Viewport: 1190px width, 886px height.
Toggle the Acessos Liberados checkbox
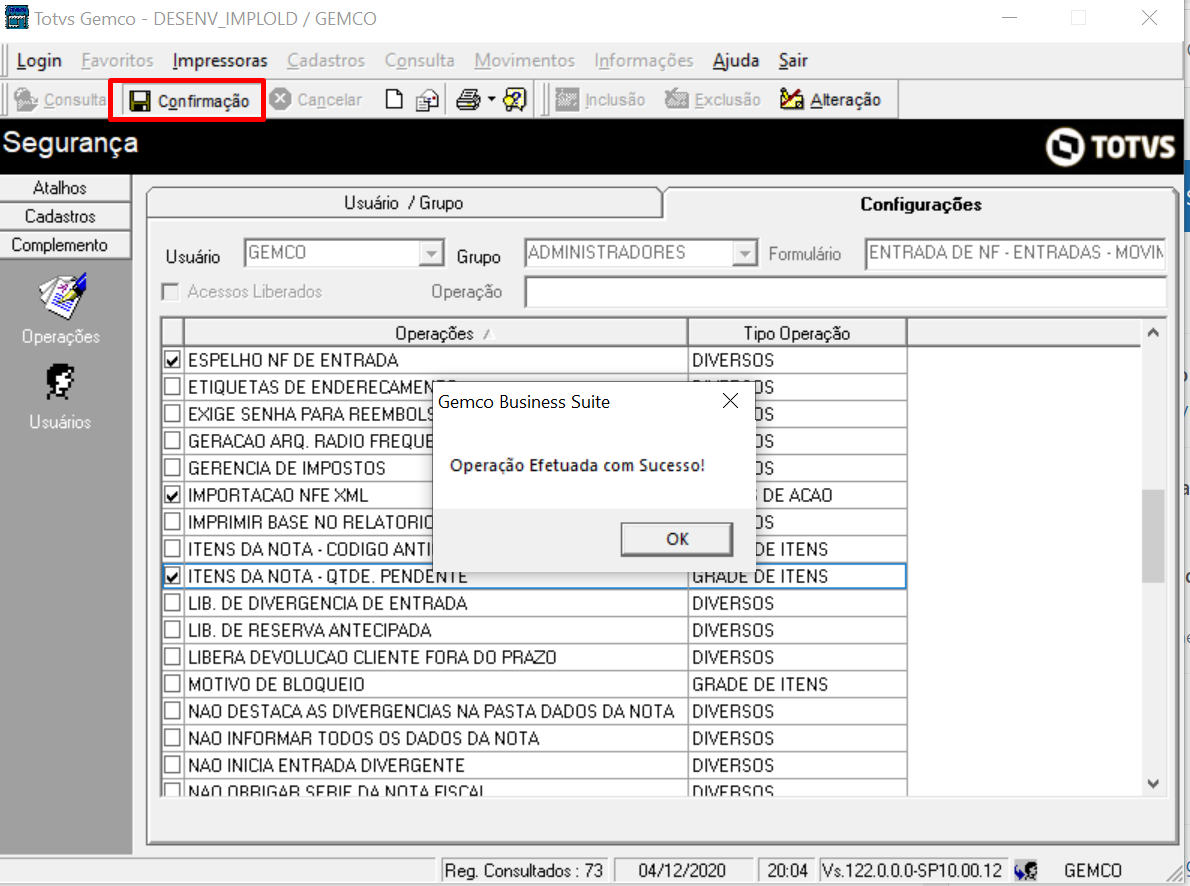coord(171,292)
